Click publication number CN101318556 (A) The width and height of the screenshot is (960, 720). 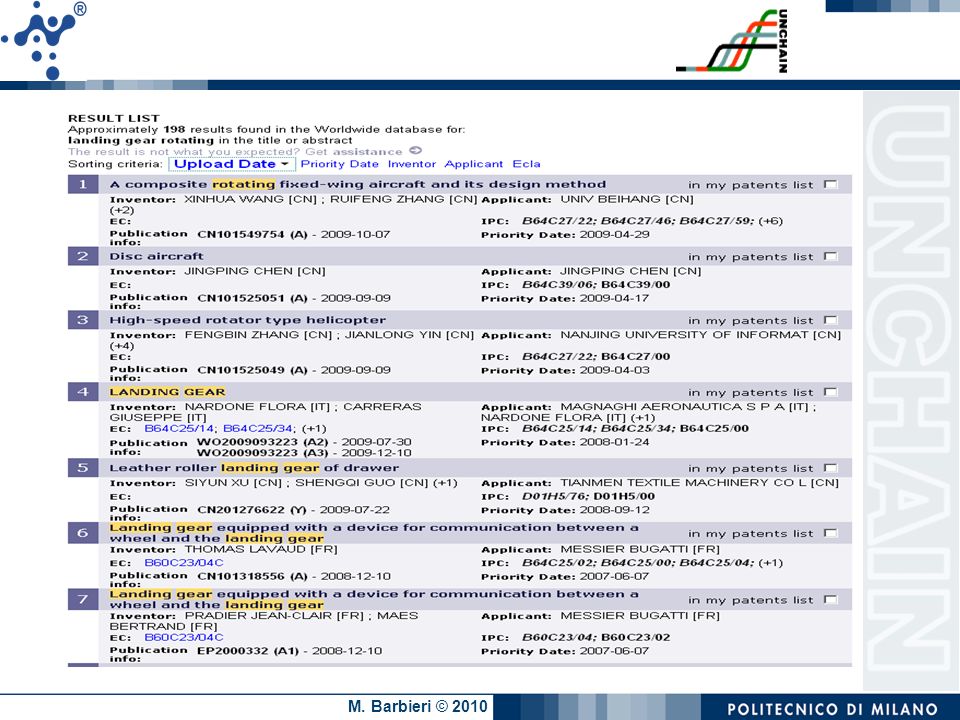[252, 576]
